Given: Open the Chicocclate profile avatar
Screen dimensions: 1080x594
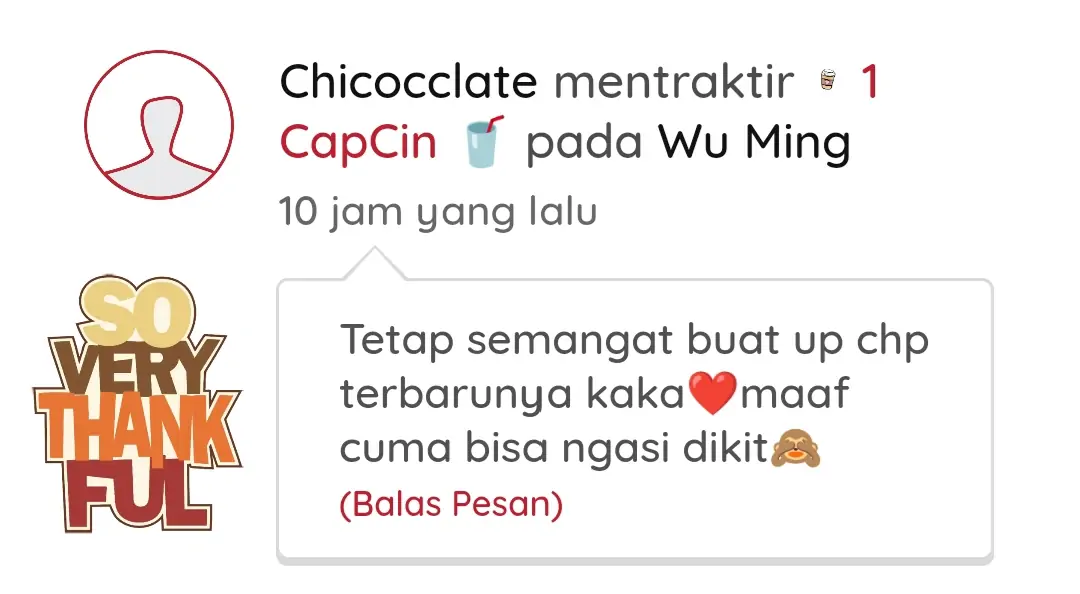Looking at the screenshot, I should coord(159,125).
